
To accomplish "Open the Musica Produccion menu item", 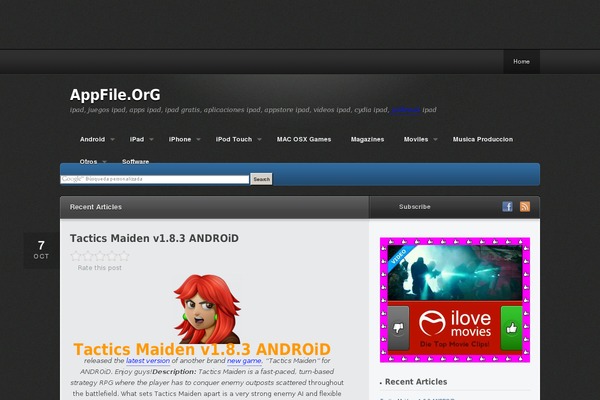I will (x=483, y=139).
